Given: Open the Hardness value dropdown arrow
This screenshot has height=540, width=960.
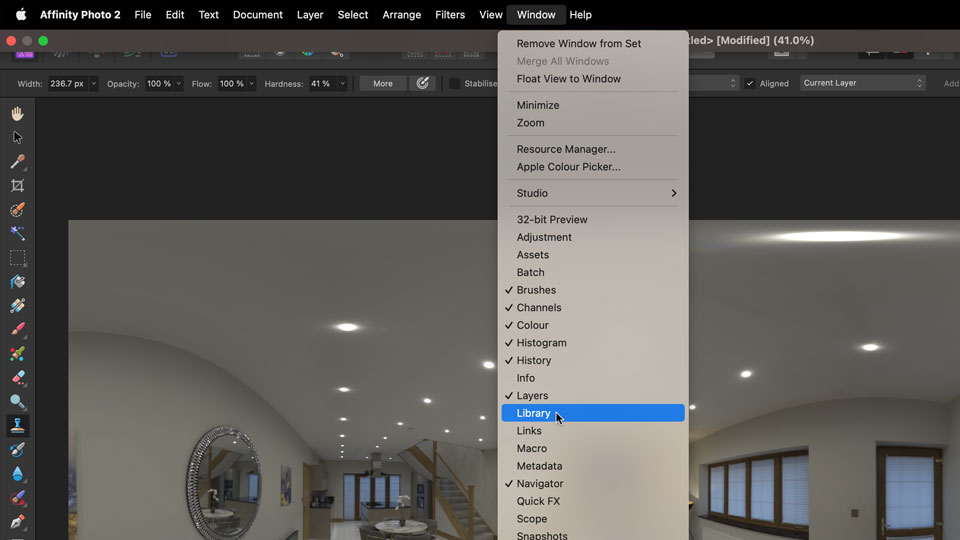Looking at the screenshot, I should [342, 83].
